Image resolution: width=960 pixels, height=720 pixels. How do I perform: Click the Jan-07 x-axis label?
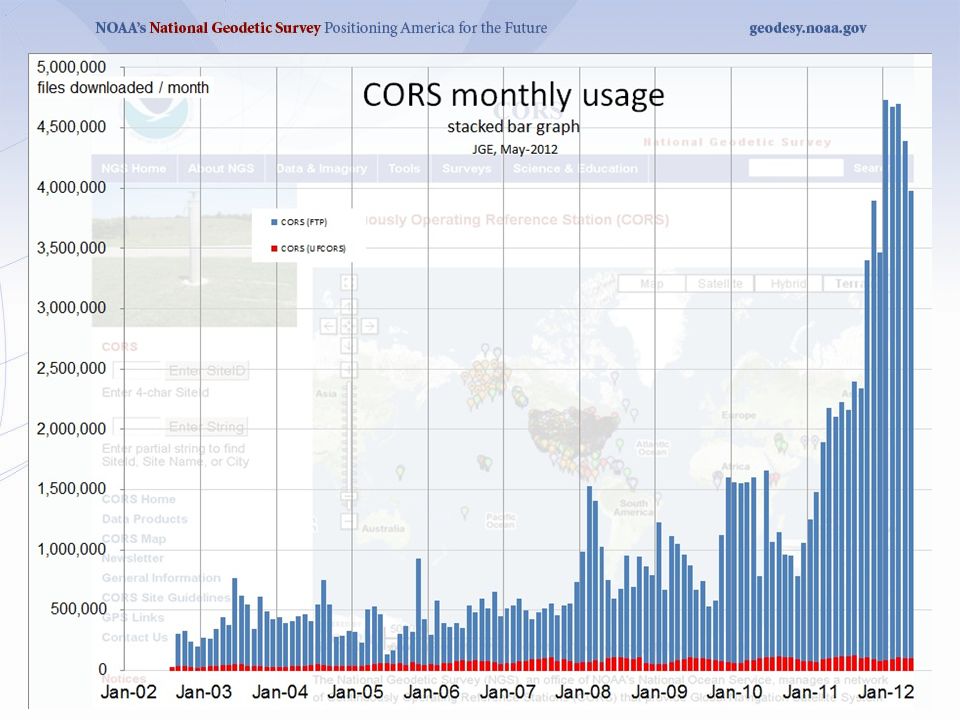[508, 692]
